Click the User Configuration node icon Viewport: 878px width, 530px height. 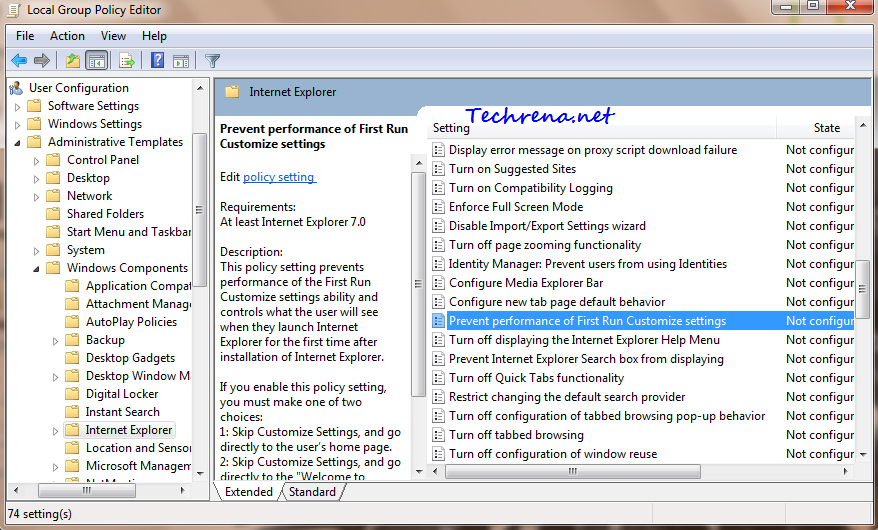(16, 88)
